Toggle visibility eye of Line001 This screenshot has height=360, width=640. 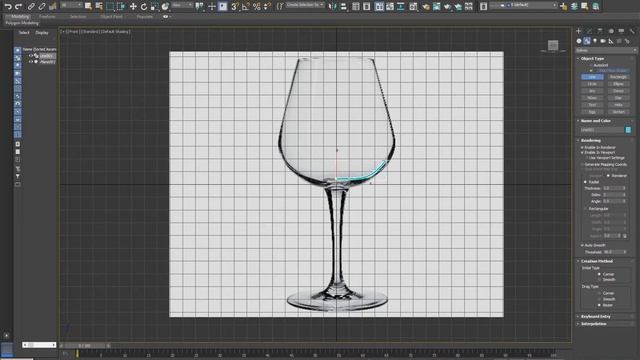tap(31, 56)
